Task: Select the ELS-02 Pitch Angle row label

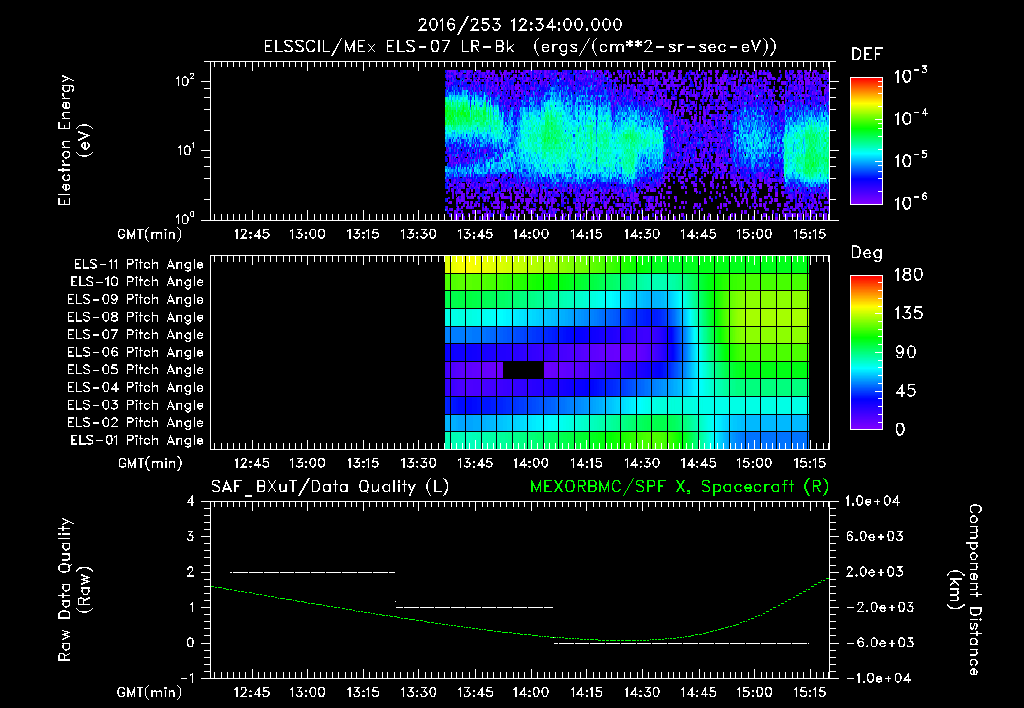Action: [135, 423]
